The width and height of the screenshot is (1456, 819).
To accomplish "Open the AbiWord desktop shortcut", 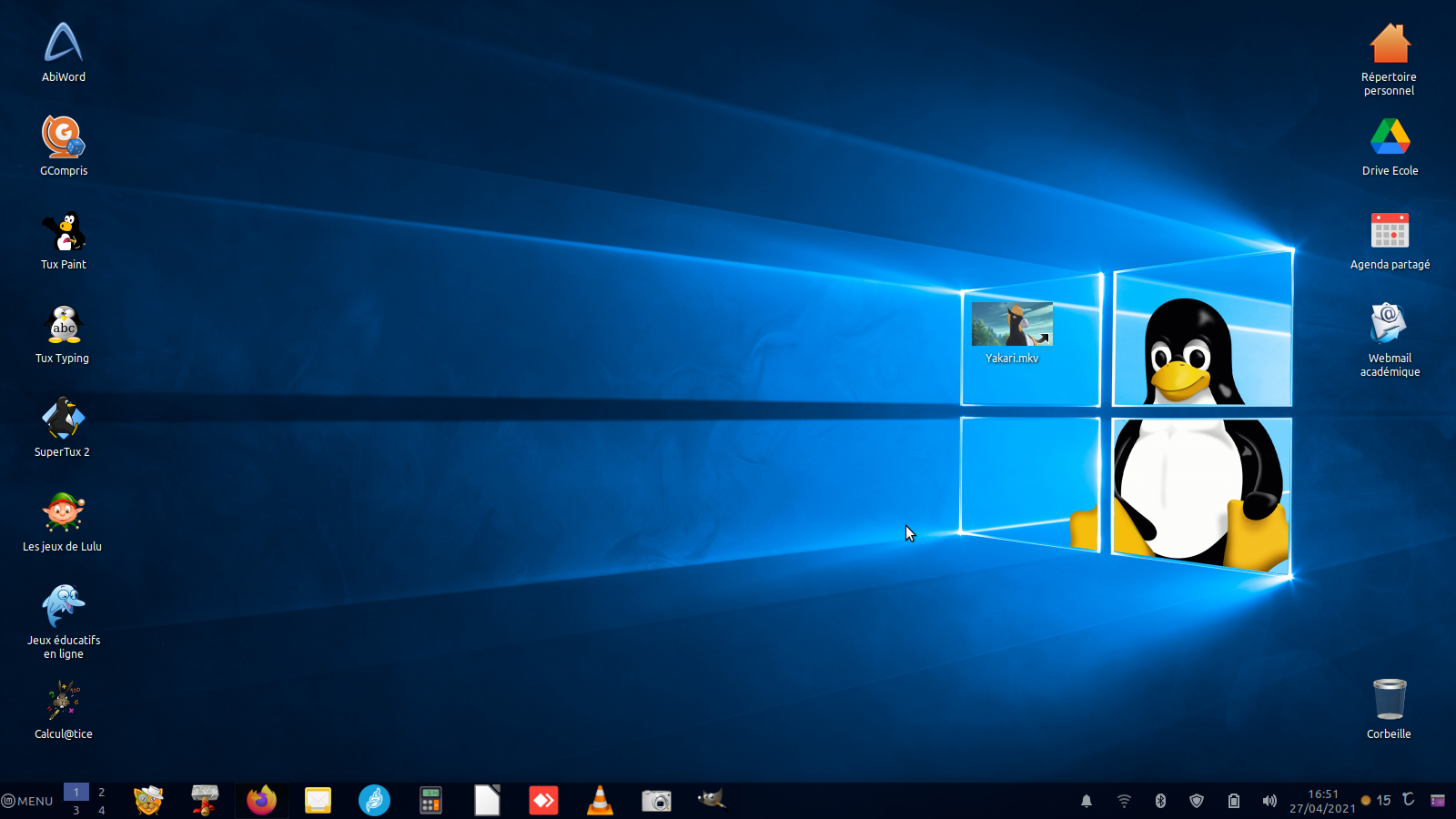I will tap(64, 53).
